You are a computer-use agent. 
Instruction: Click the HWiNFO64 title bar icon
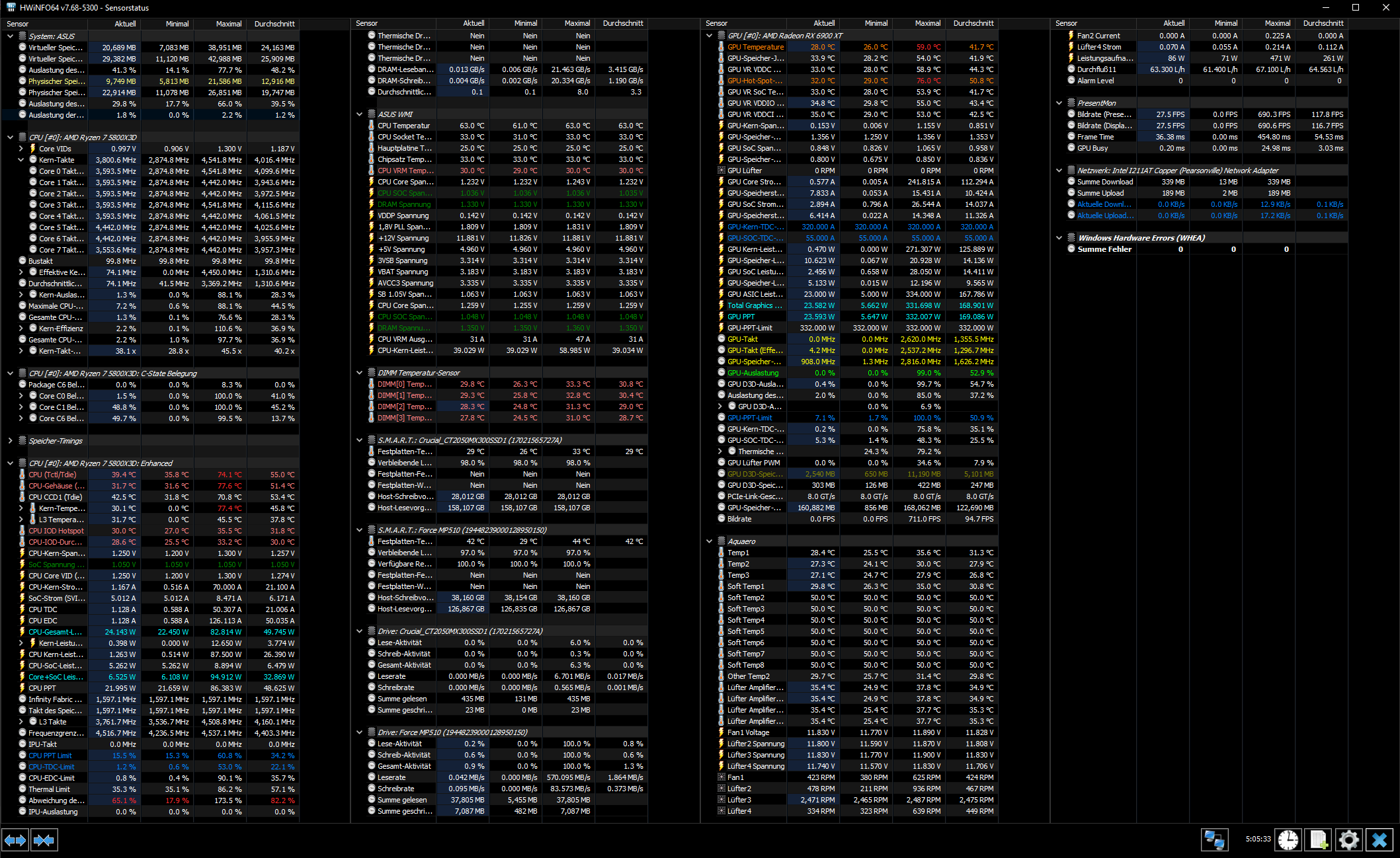point(11,7)
